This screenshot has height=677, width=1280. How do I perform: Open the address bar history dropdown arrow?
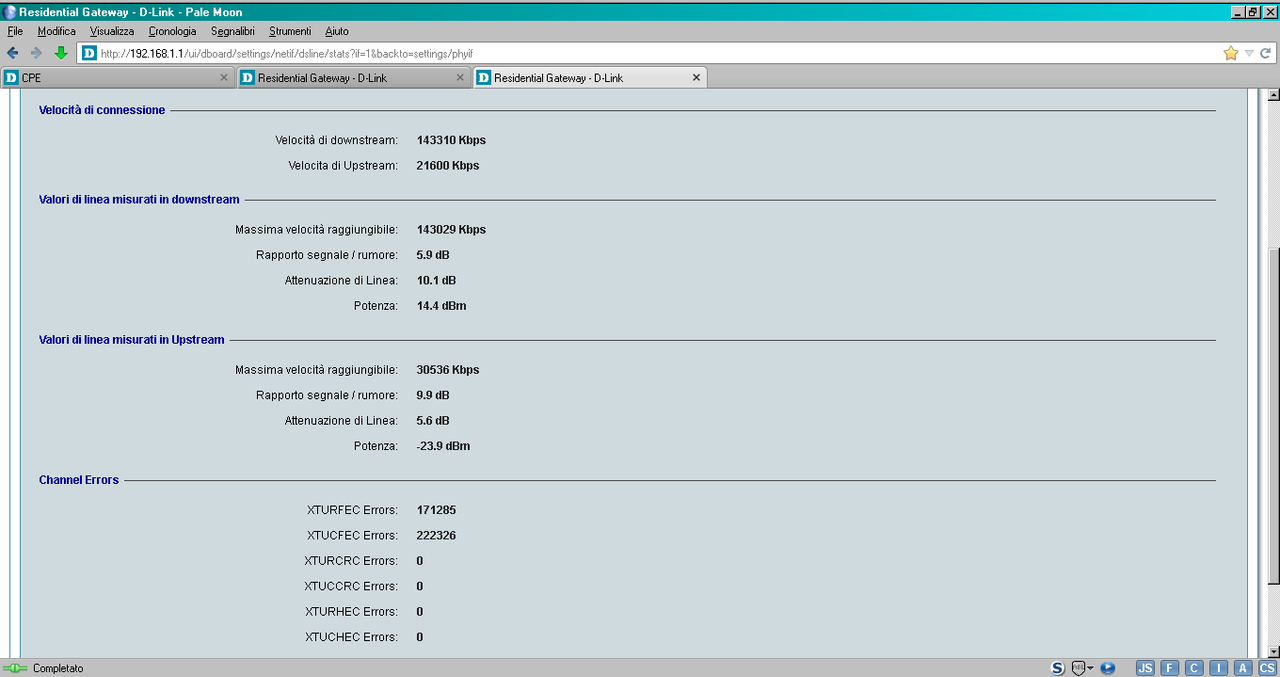pos(1249,53)
